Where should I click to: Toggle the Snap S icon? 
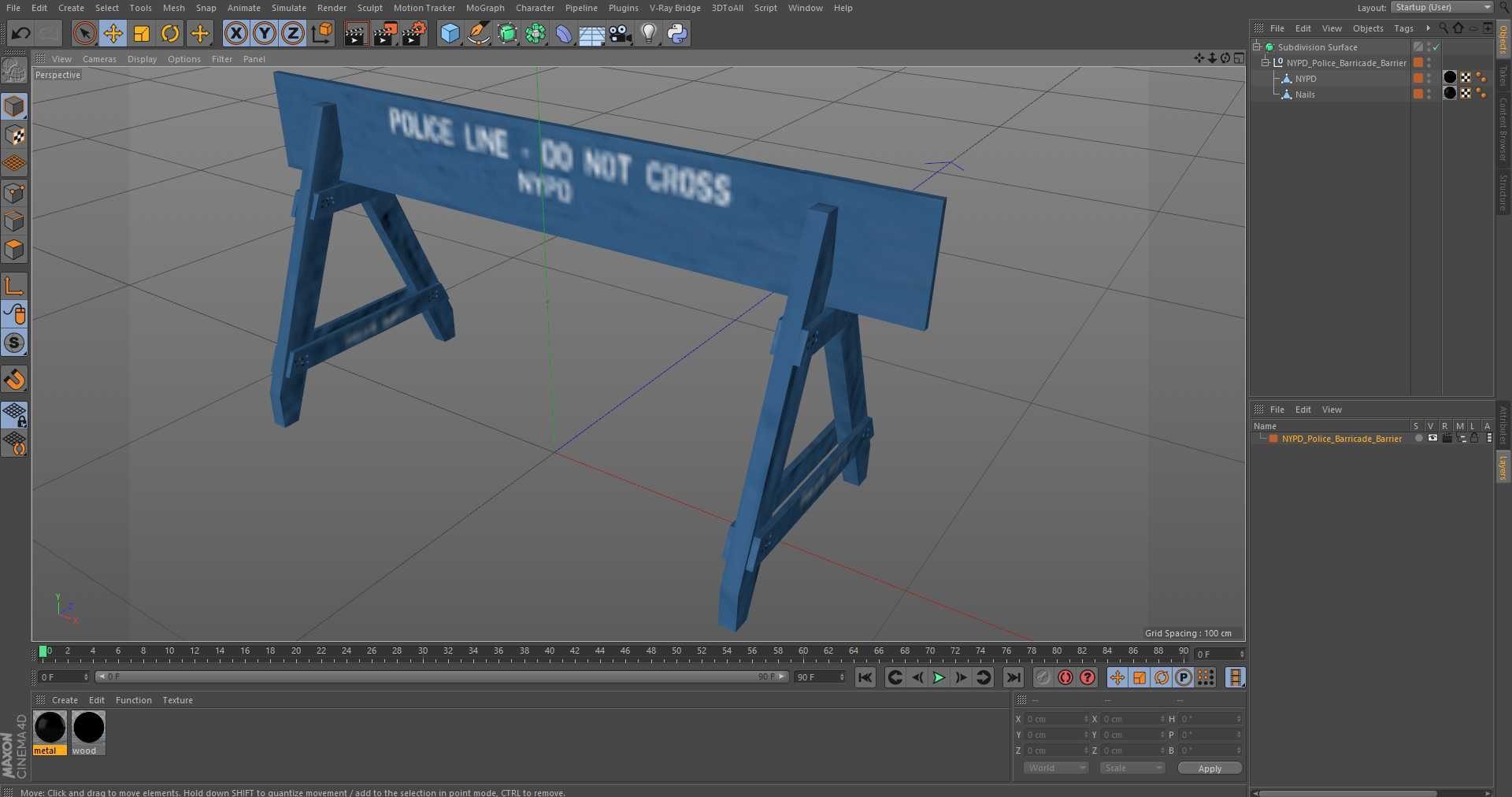14,343
